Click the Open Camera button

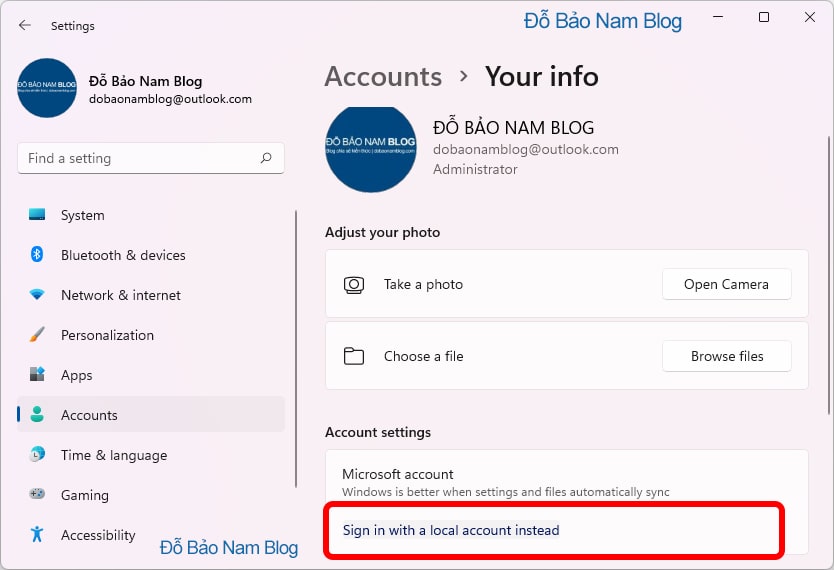tap(727, 284)
